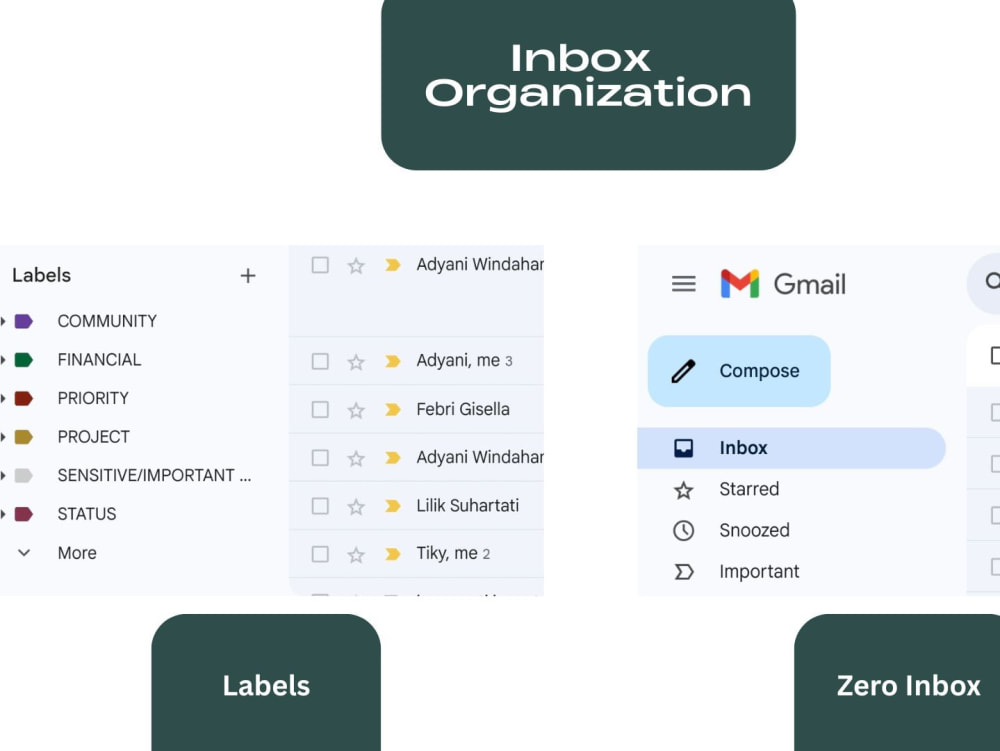Click the Snoozed clock icon
This screenshot has height=751, width=1000.
684,530
